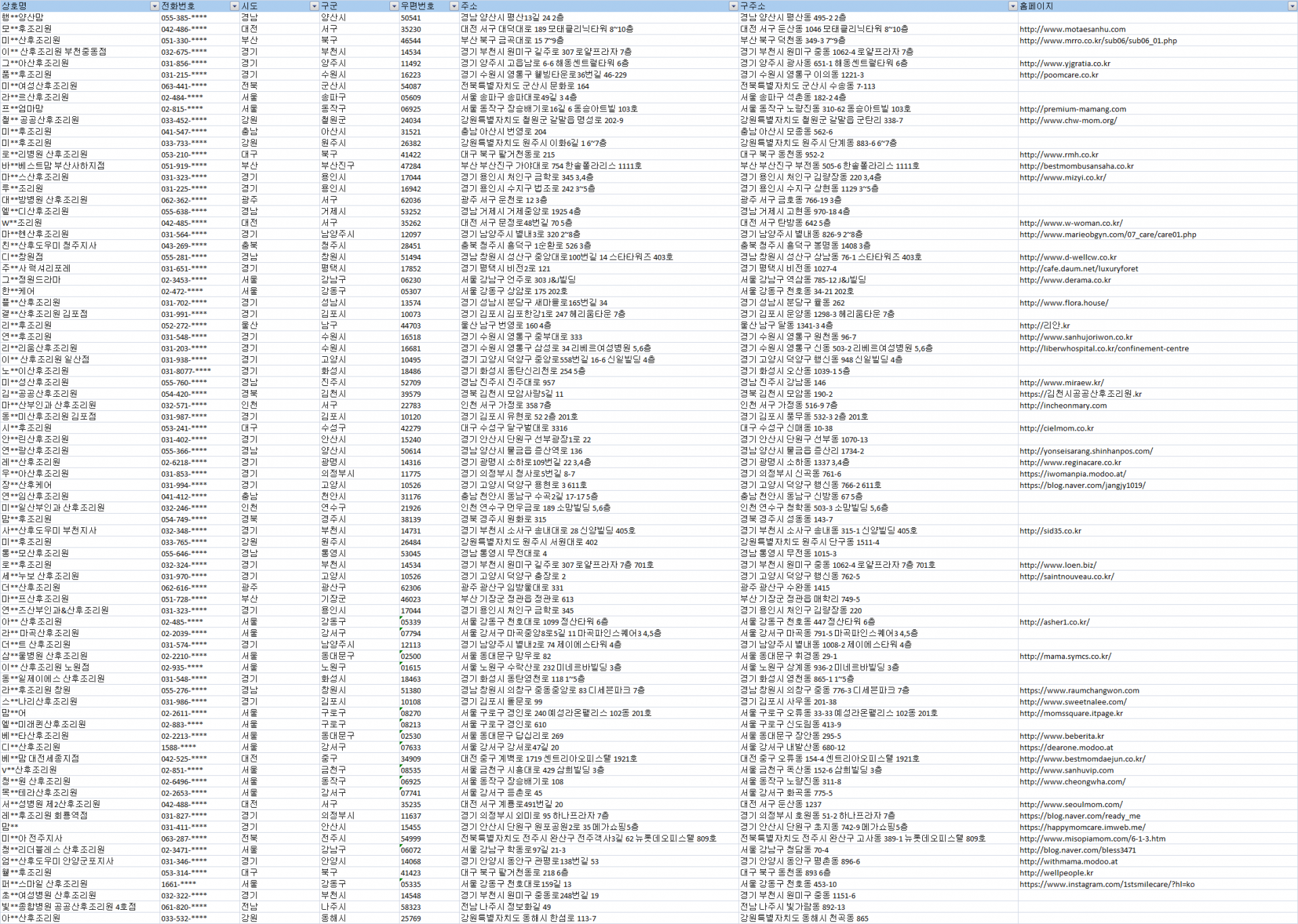Open the 주소 column filter dropdown
This screenshot has height=924, width=1298.
pos(733,6)
